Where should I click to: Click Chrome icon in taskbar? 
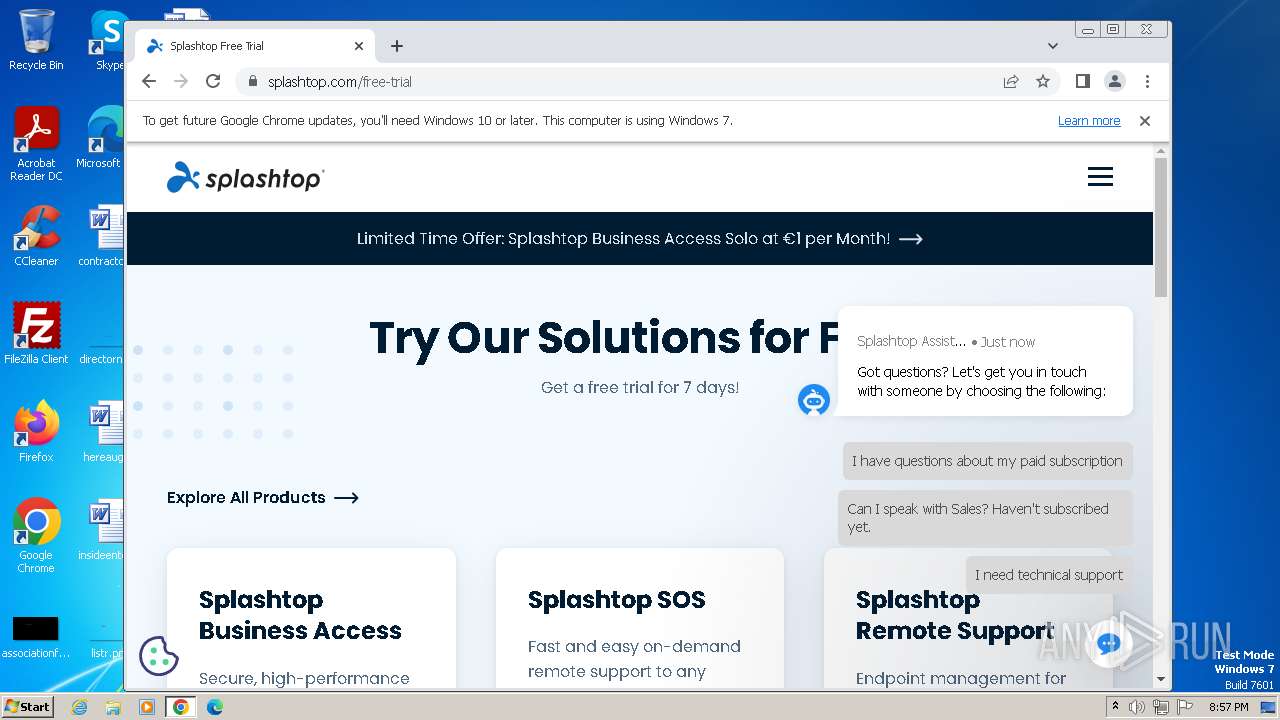pyautogui.click(x=181, y=707)
